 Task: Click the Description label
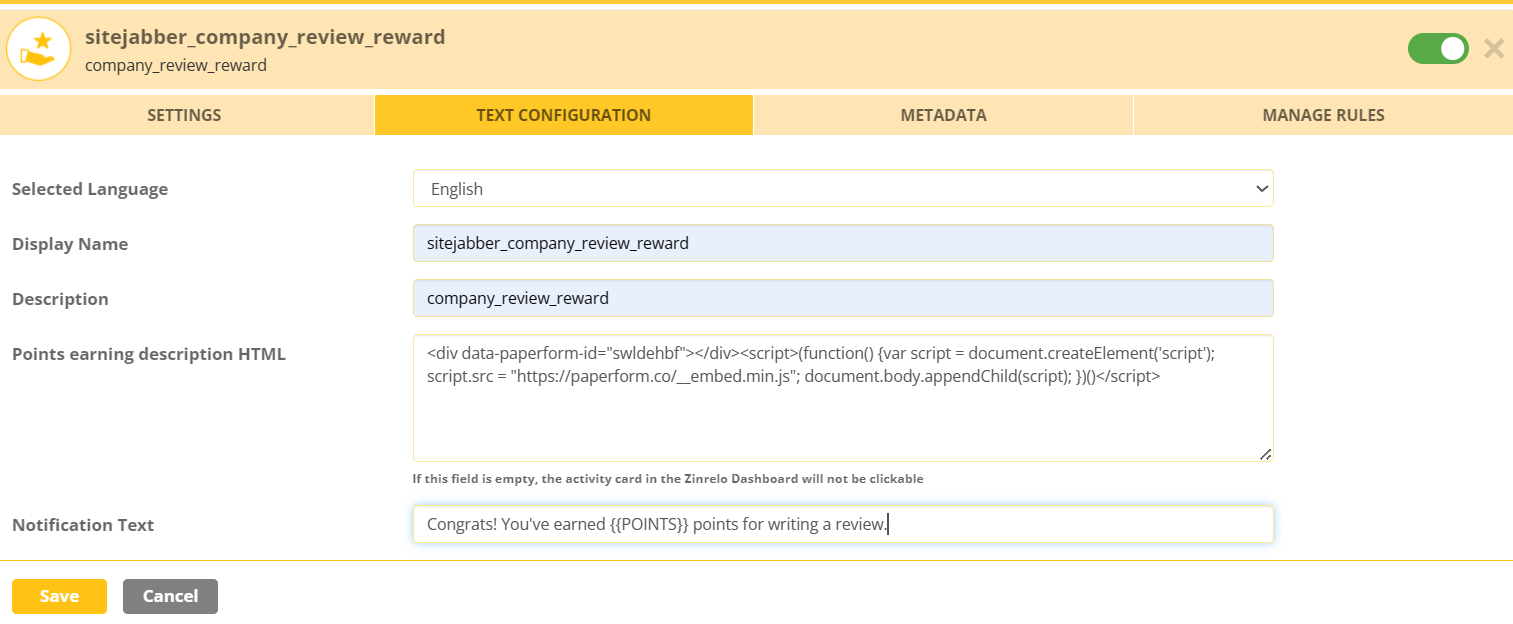pos(60,299)
